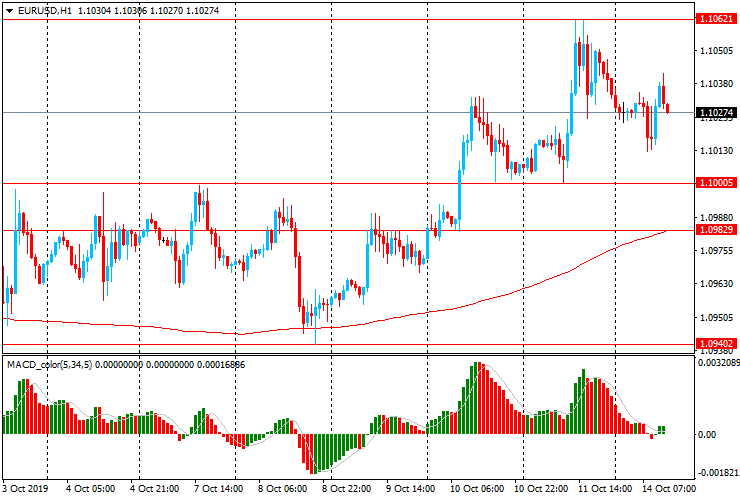Select the MACD_color(5,34,5) indicator label
Screen dimensions: 740x500
[x=50, y=364]
